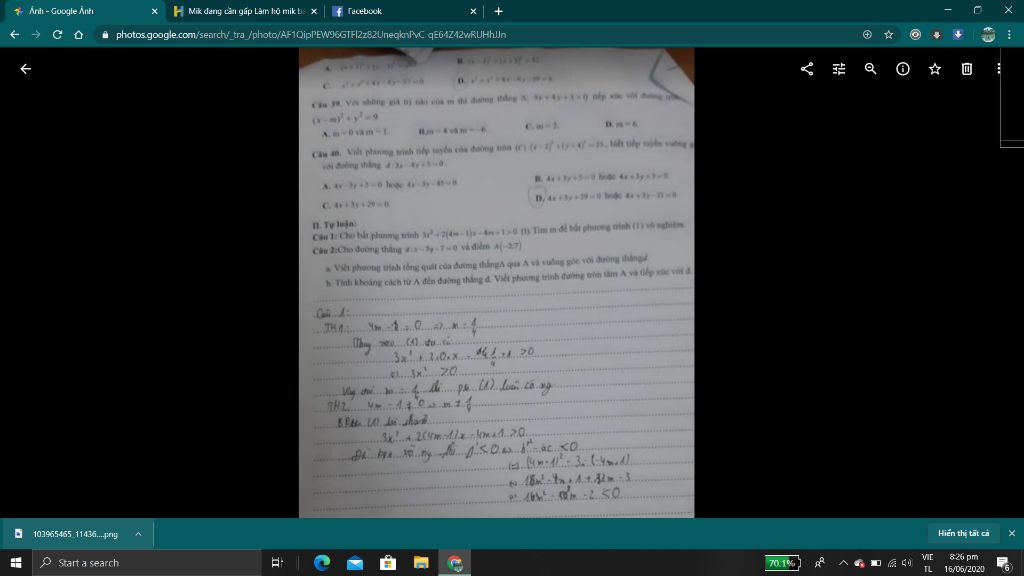Click Hiển thị tất cả downloads button
1024x576 pixels.
click(x=963, y=533)
